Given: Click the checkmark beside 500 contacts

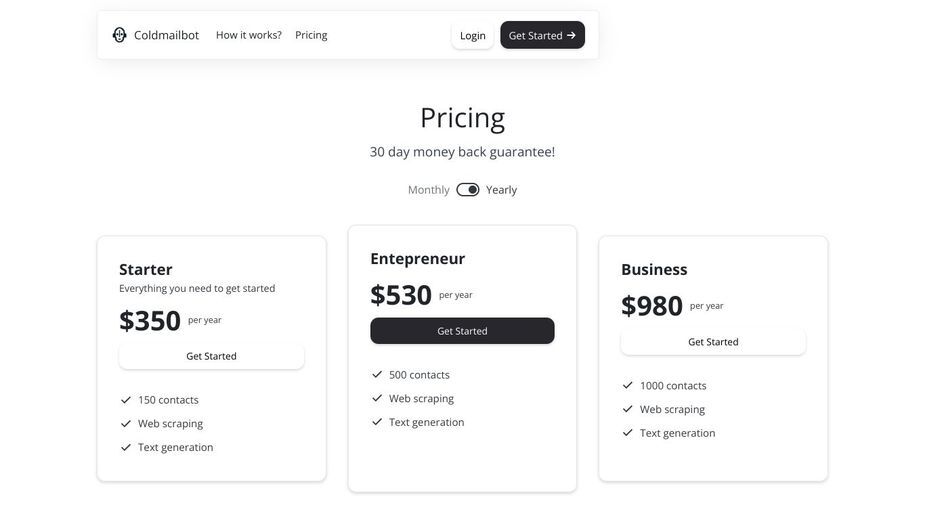Looking at the screenshot, I should (x=377, y=375).
